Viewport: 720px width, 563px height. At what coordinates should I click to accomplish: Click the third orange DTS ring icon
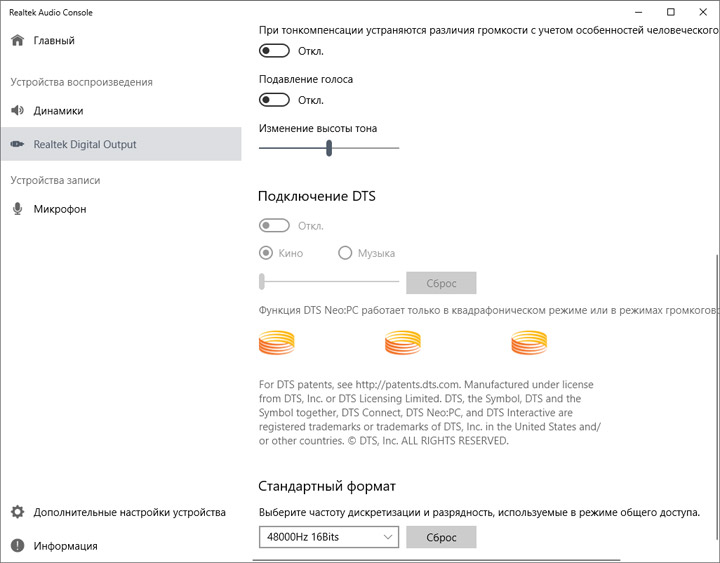[x=529, y=345]
